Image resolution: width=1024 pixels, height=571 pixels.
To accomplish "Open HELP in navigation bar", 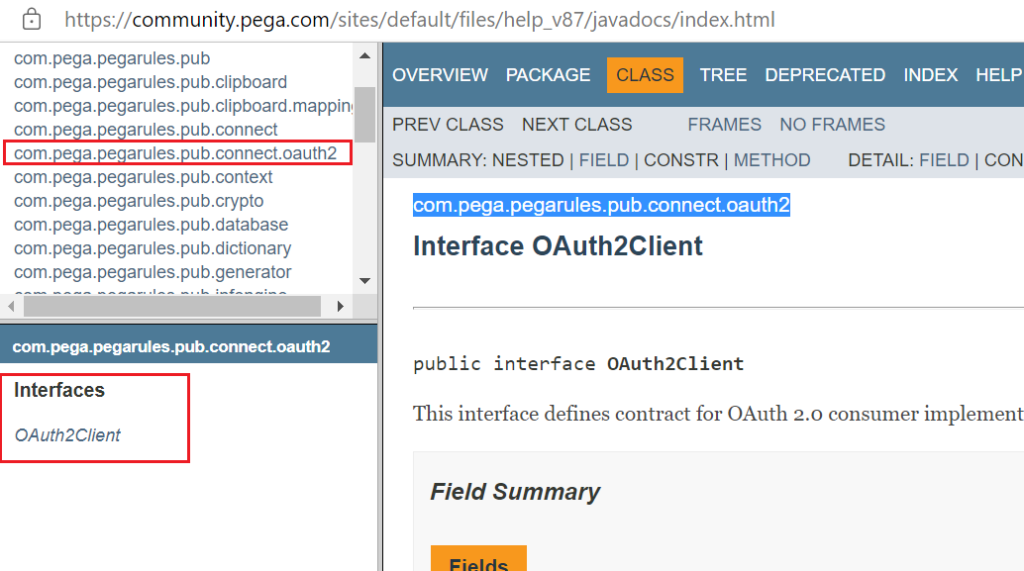I will coord(999,75).
